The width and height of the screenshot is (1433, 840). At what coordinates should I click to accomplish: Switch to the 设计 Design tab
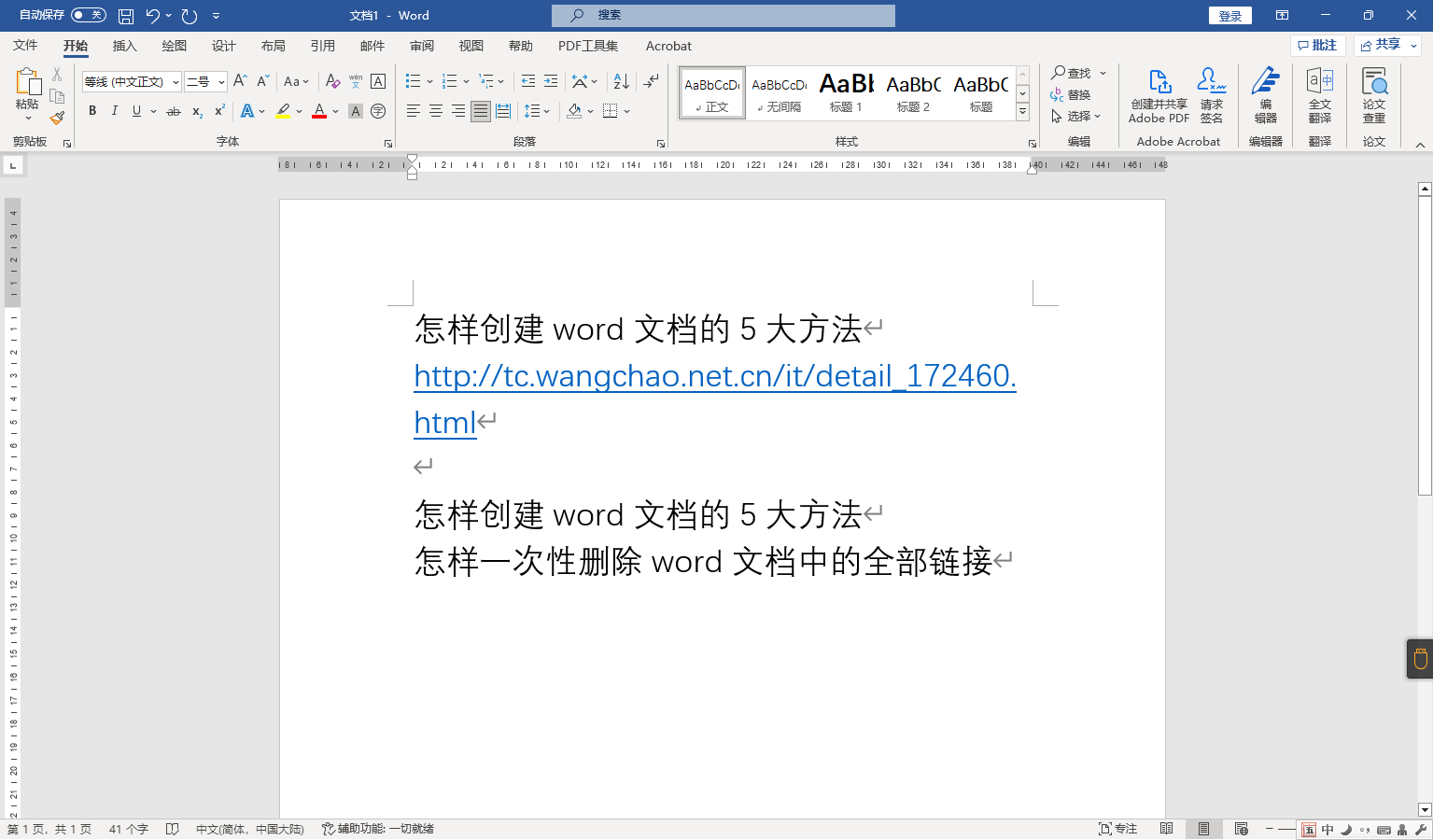[223, 46]
